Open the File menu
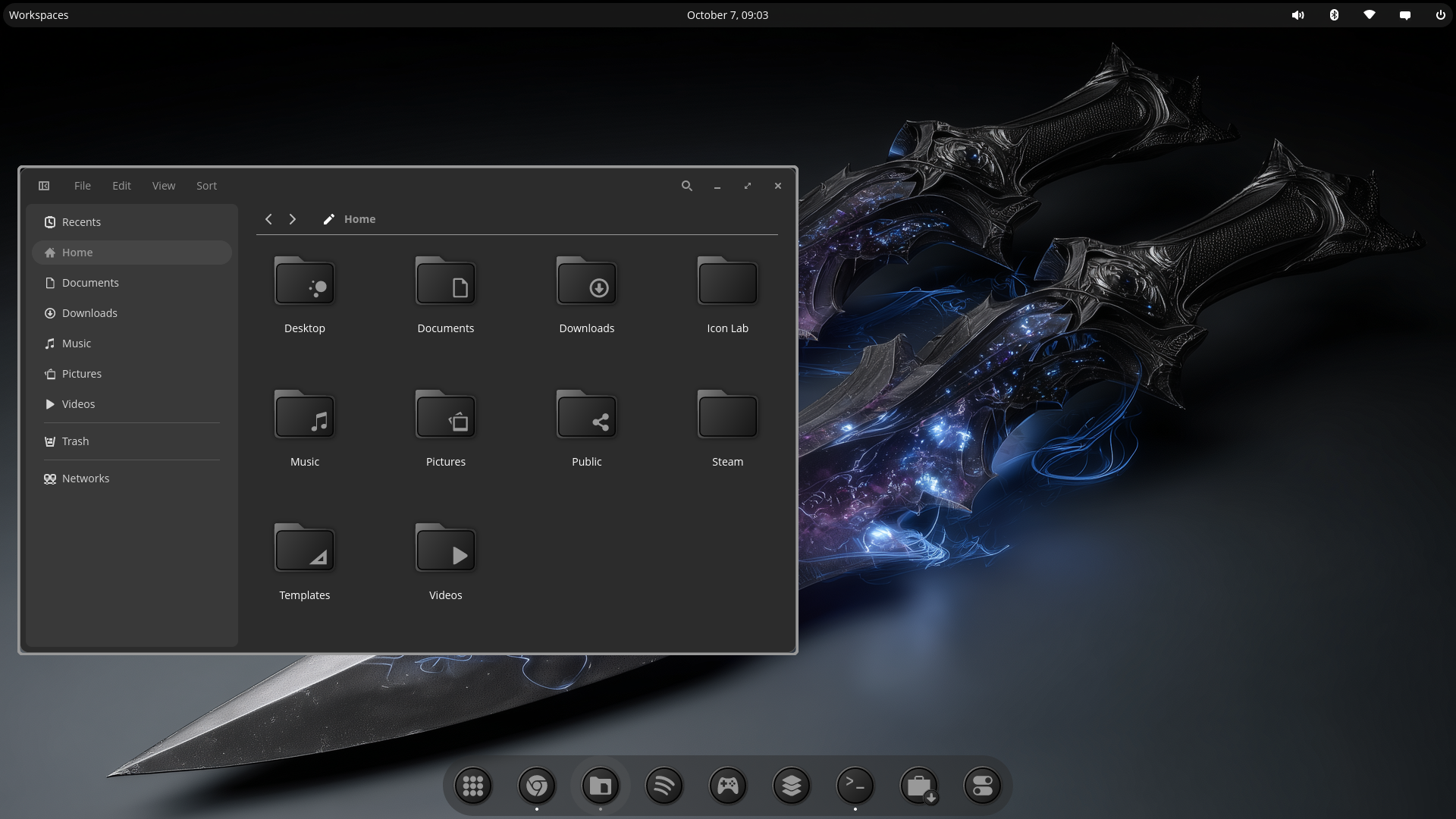 point(82,186)
